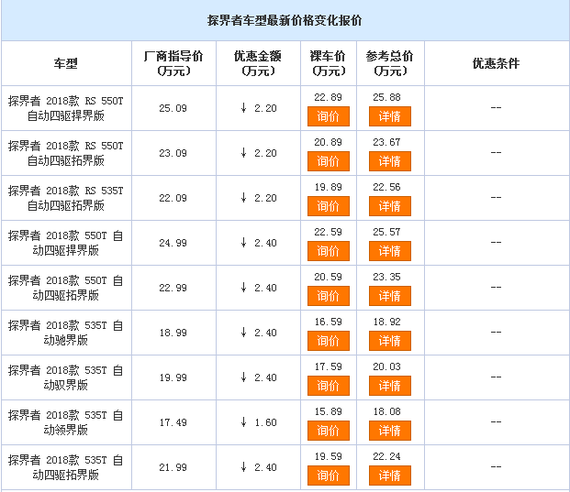Click 询价 button under bare price 20.59
Image resolution: width=570 pixels, height=492 pixels.
point(328,296)
